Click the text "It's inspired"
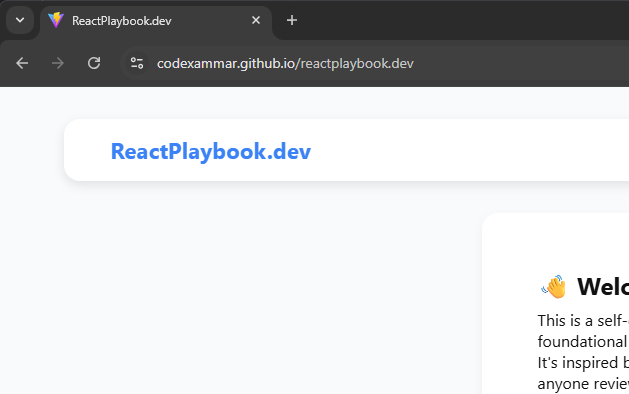The image size is (629, 394). (578, 363)
